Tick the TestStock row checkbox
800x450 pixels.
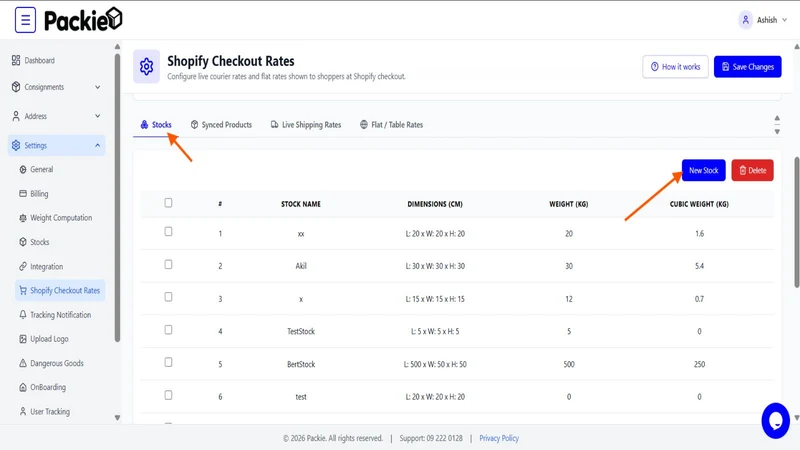(x=168, y=330)
